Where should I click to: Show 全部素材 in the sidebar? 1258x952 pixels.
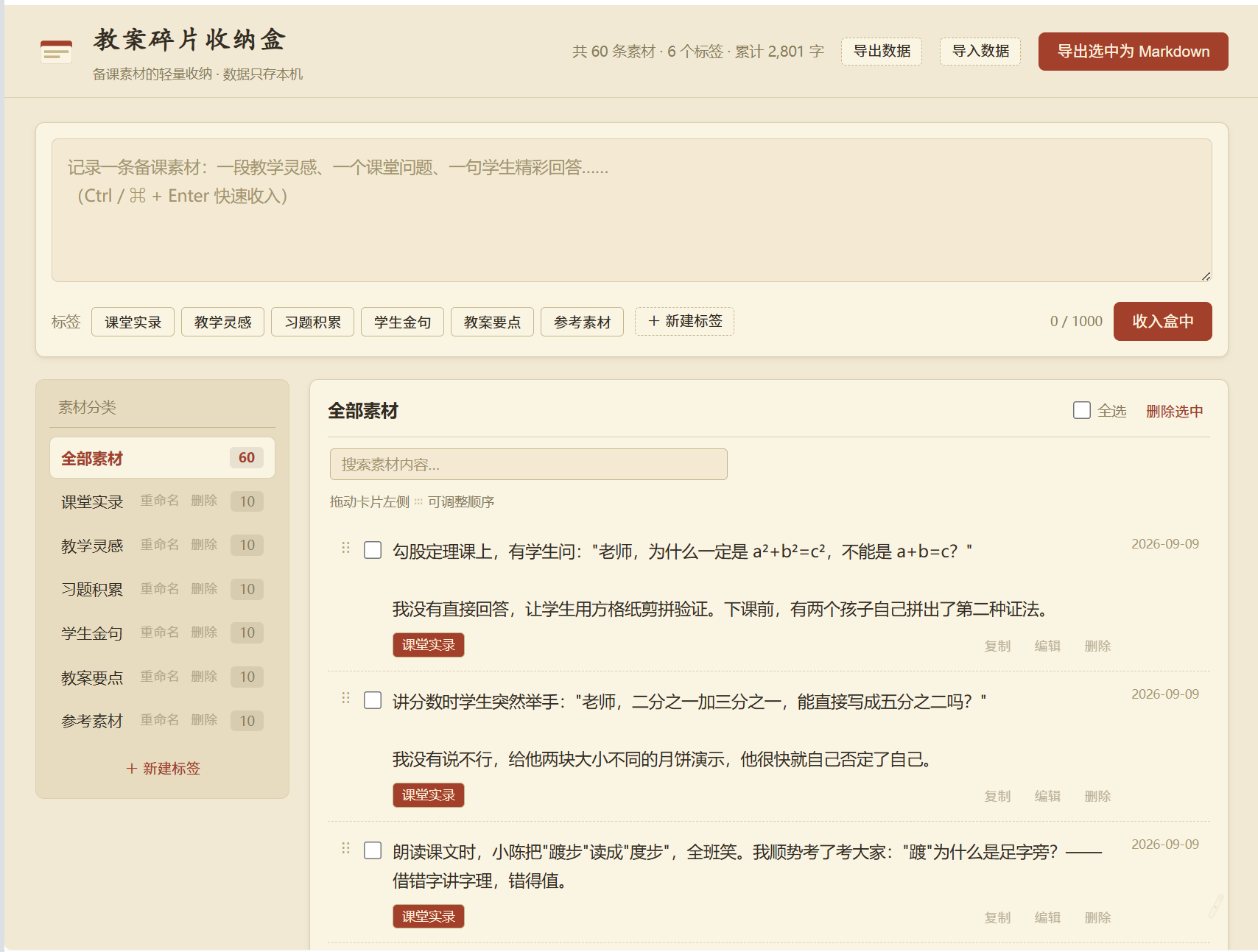point(162,458)
